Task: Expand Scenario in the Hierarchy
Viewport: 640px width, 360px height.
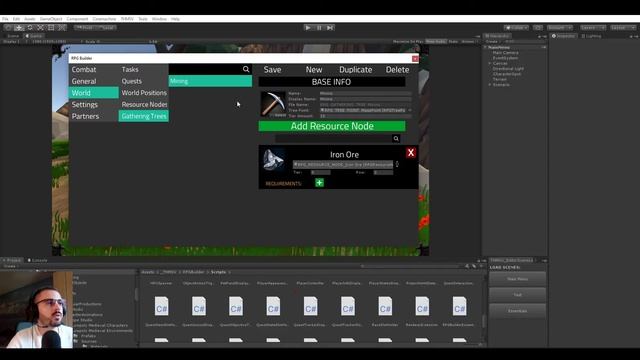Action: tap(490, 84)
